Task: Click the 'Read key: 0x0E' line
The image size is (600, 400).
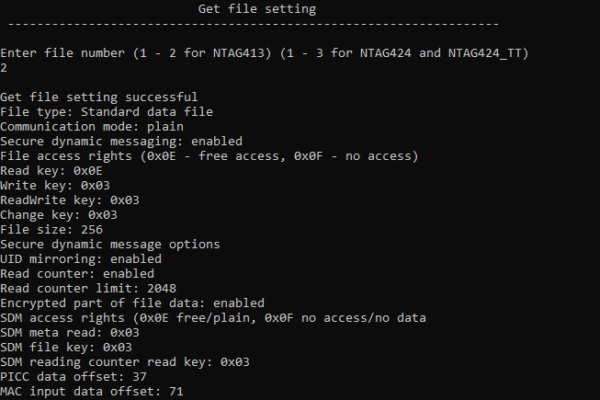Action: (x=51, y=171)
